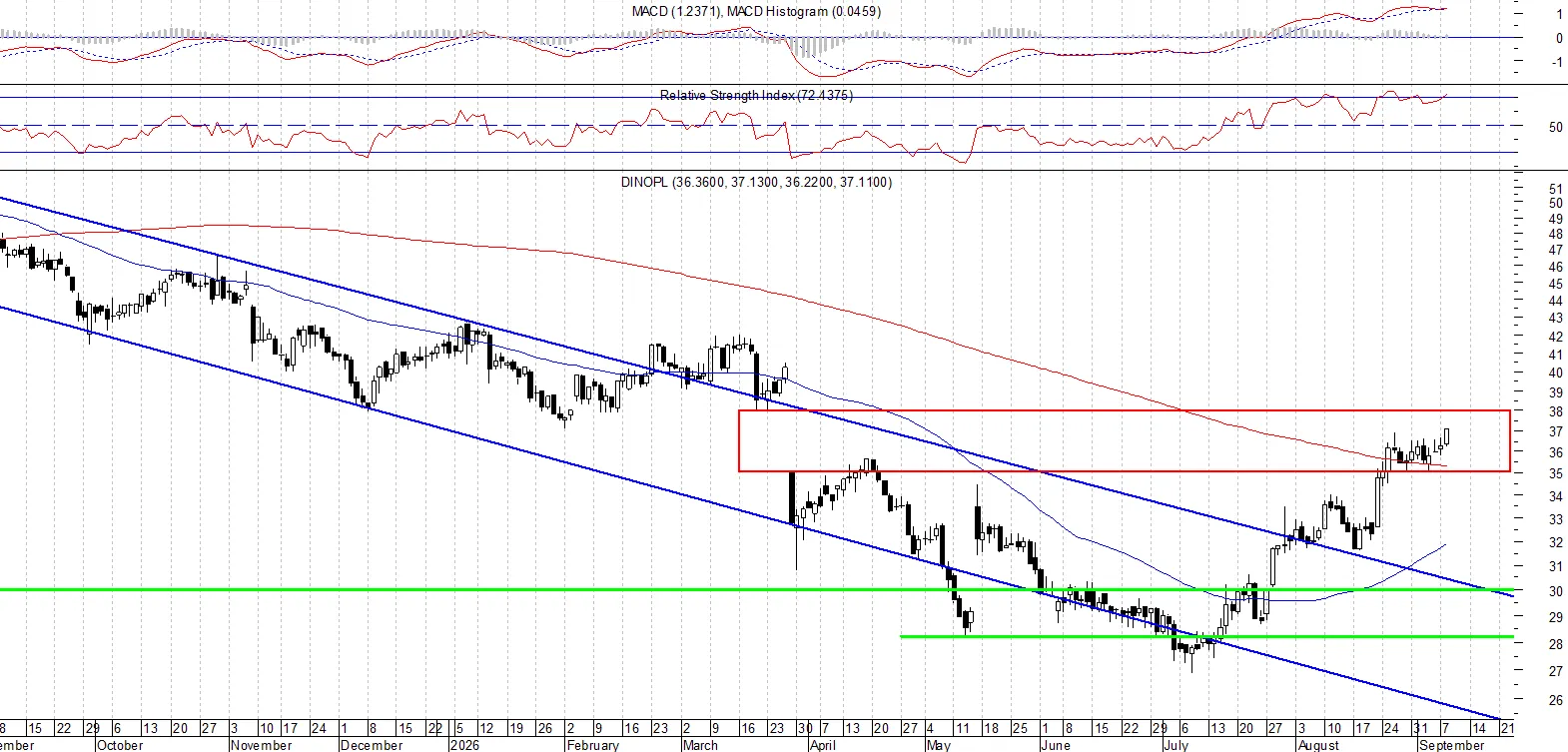This screenshot has width=1568, height=752.
Task: Click the June month label on time axis
Action: point(1056,745)
